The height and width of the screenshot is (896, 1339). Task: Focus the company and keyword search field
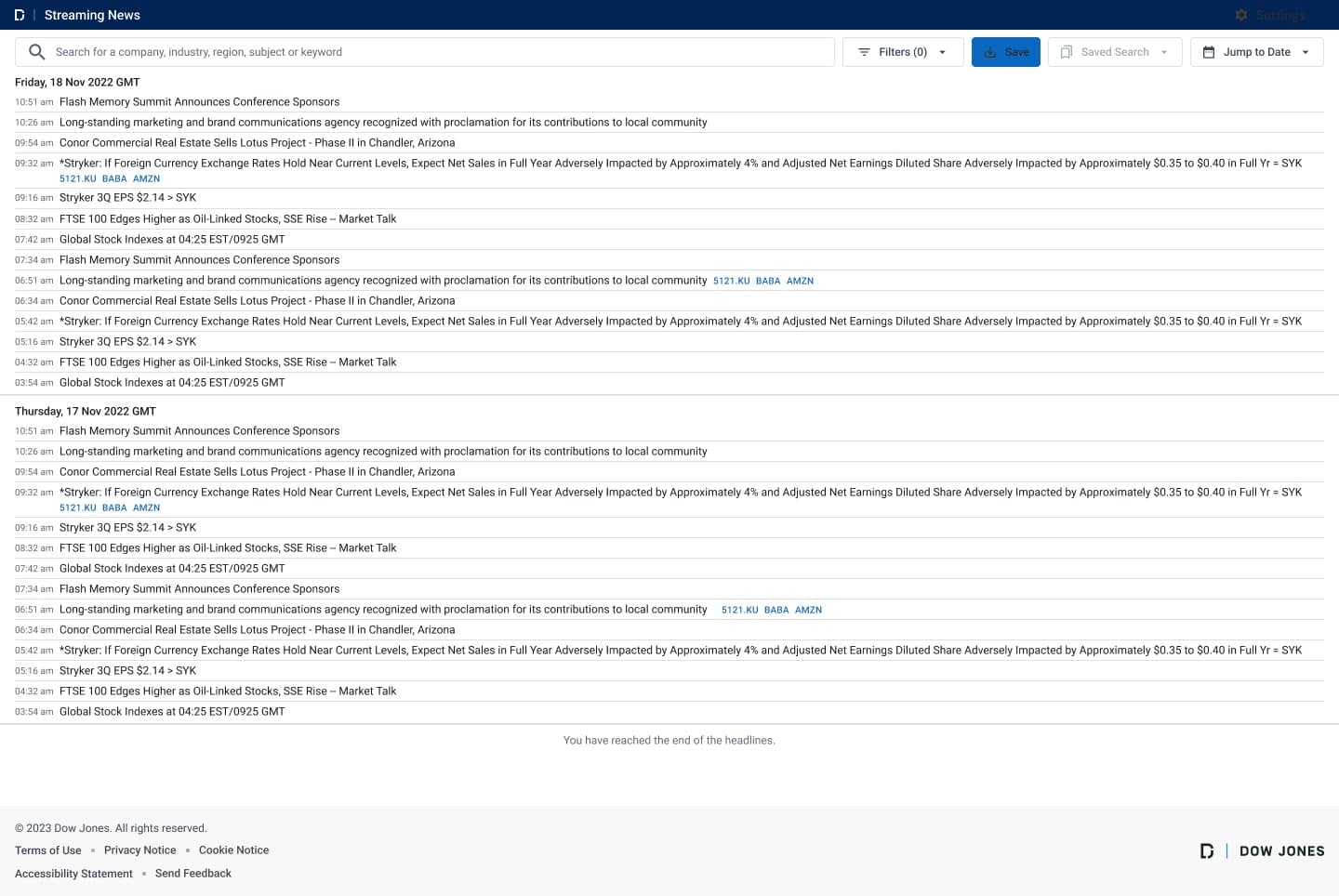pyautogui.click(x=425, y=52)
